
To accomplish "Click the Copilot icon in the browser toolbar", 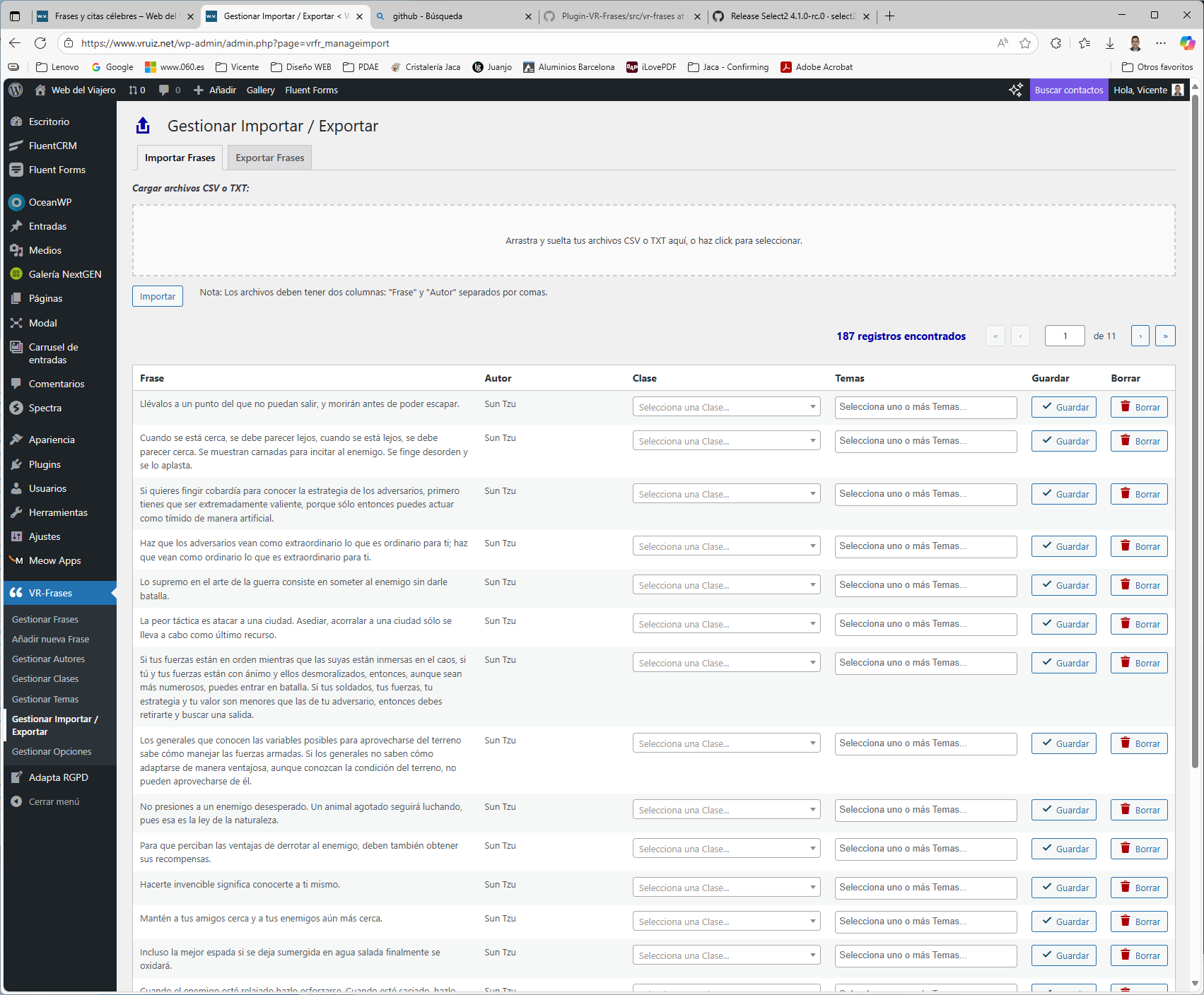I will coord(1185,43).
